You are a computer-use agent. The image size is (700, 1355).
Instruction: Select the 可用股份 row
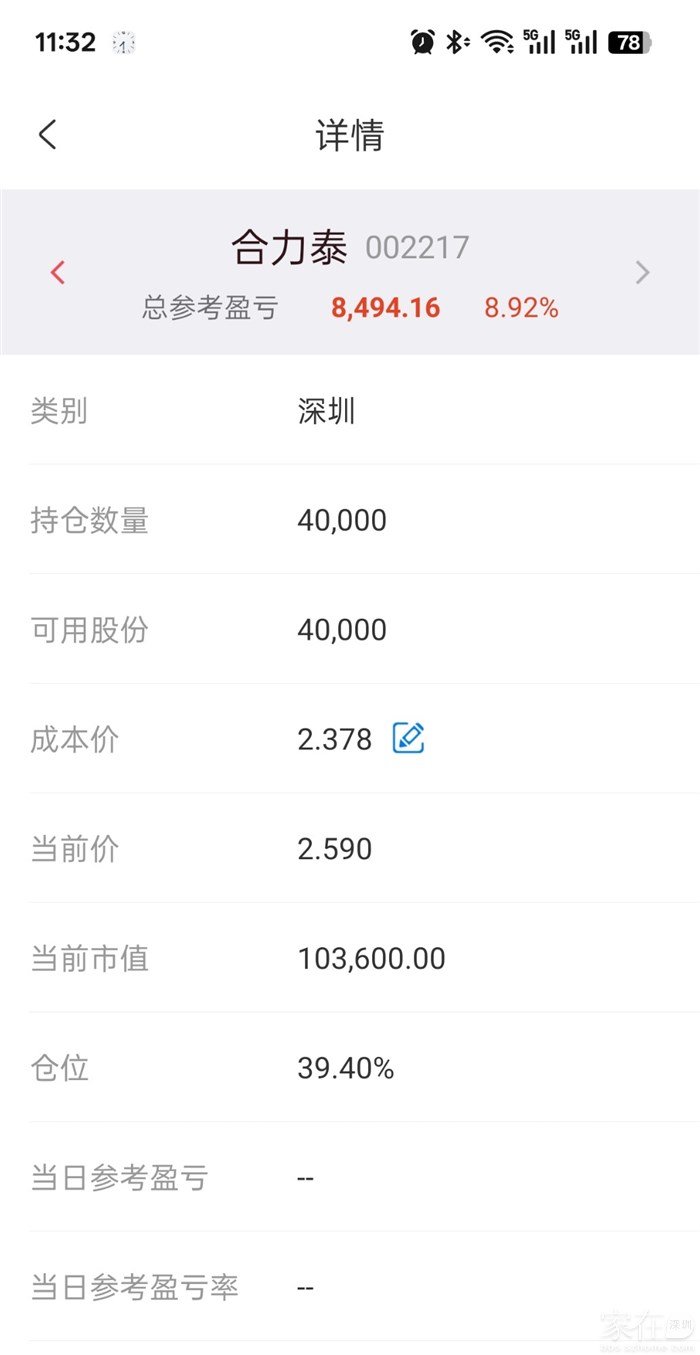(350, 630)
